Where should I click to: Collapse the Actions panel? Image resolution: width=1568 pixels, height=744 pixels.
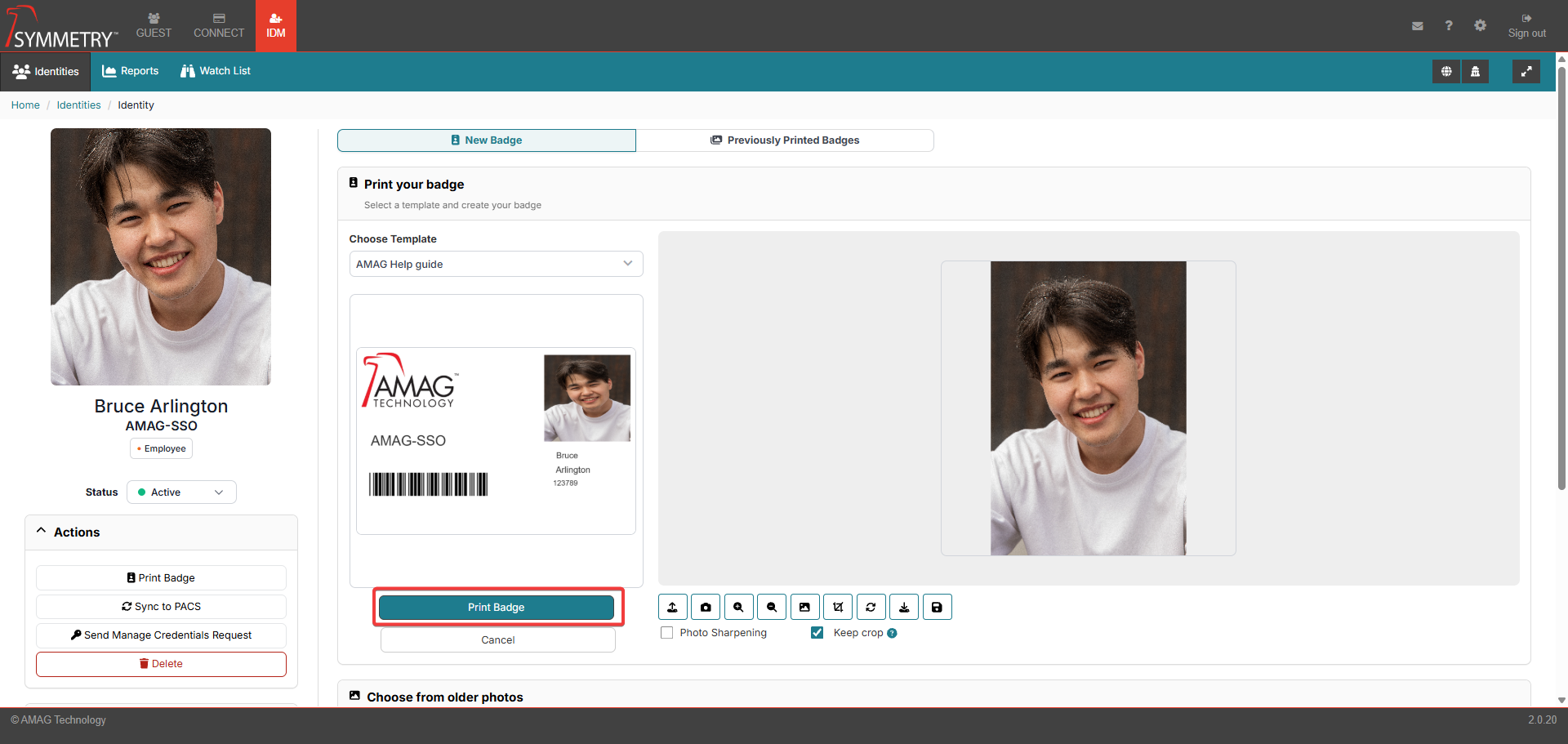coord(42,532)
